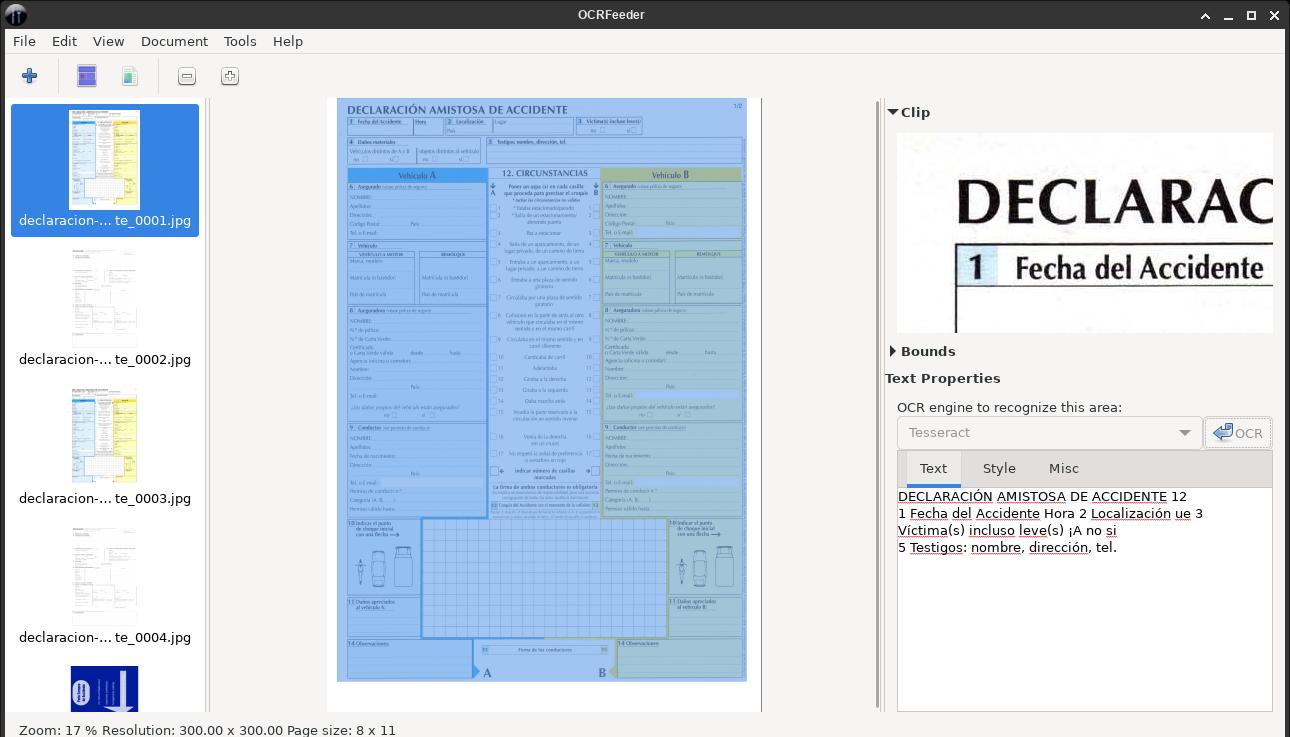The width and height of the screenshot is (1290, 737).
Task: Click 'Resolution: 300.00 x 300.00' status text
Action: click(192, 730)
